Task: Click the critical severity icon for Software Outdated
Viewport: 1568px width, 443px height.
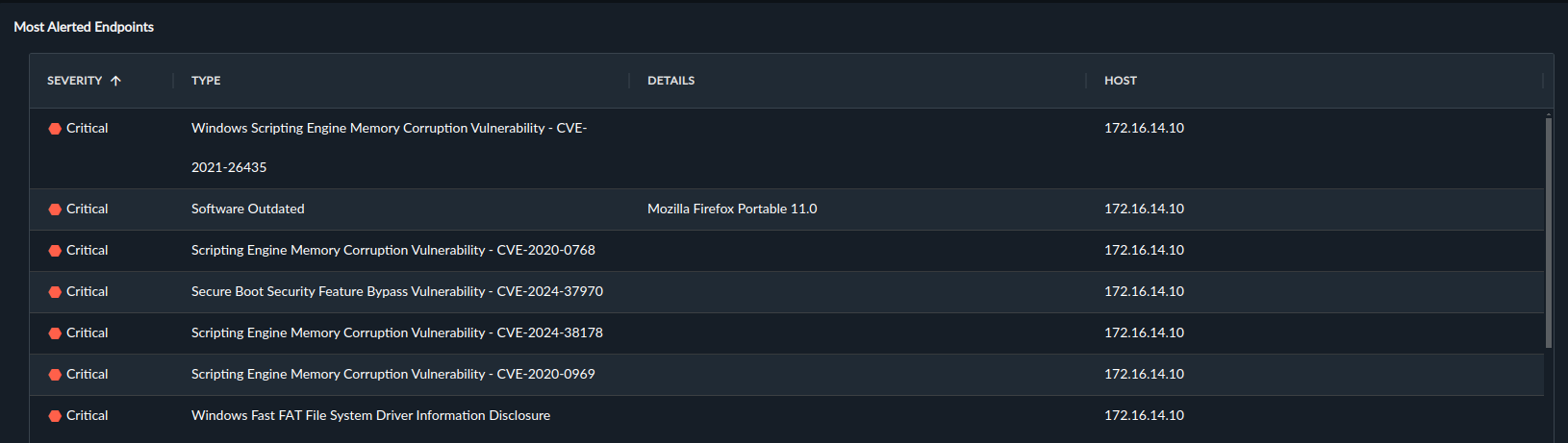Action: pos(55,209)
